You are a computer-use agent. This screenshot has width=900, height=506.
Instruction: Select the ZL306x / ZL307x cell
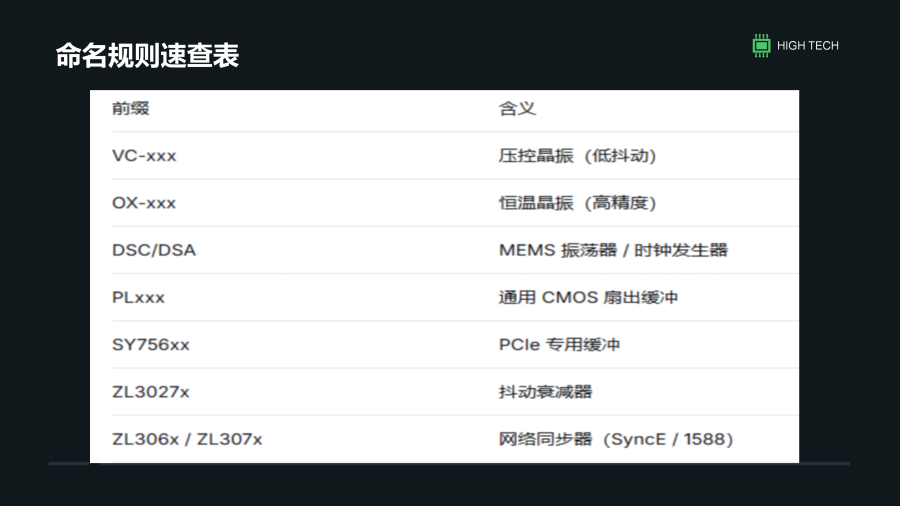coord(187,439)
